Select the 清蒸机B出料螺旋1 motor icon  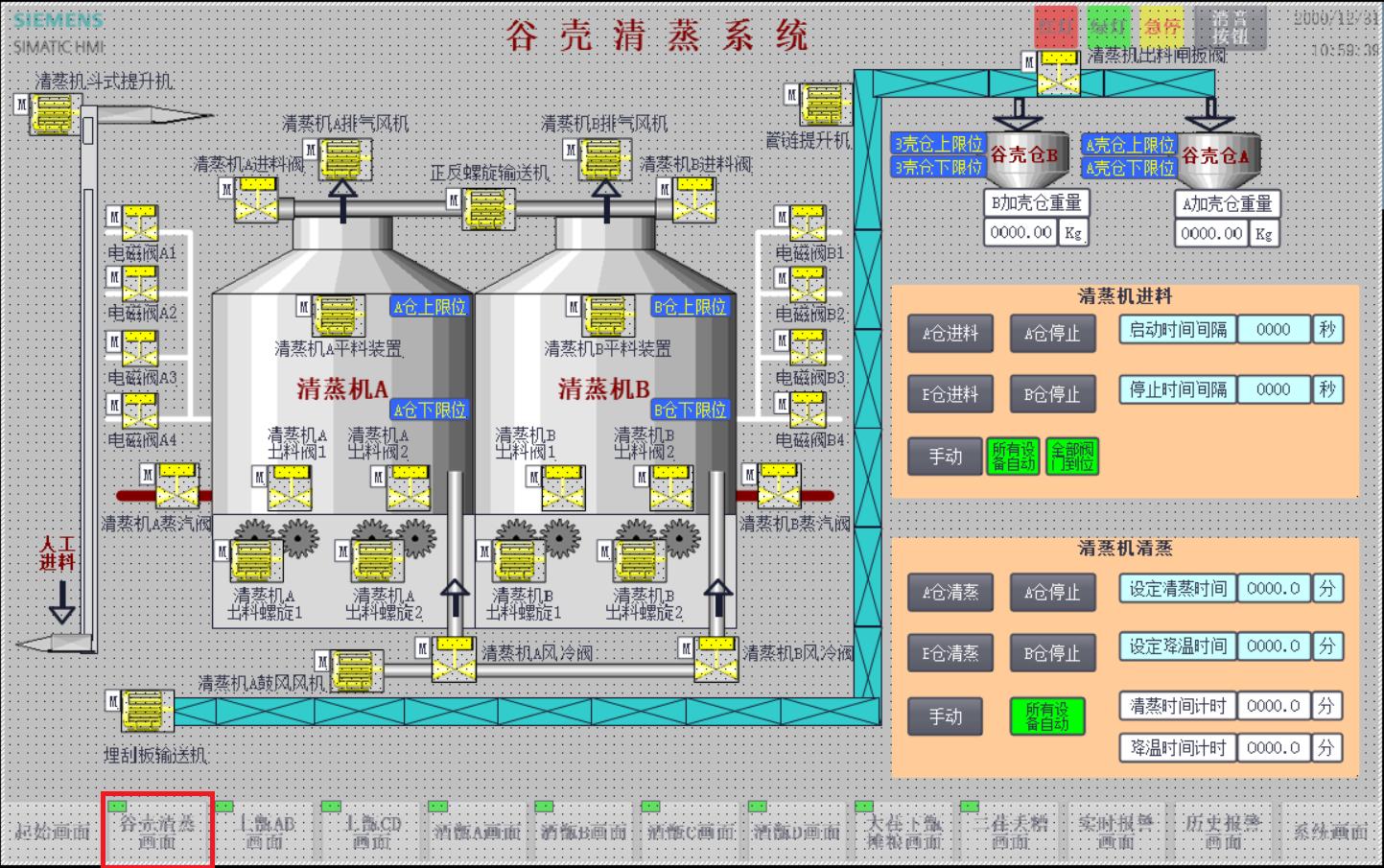[x=517, y=562]
